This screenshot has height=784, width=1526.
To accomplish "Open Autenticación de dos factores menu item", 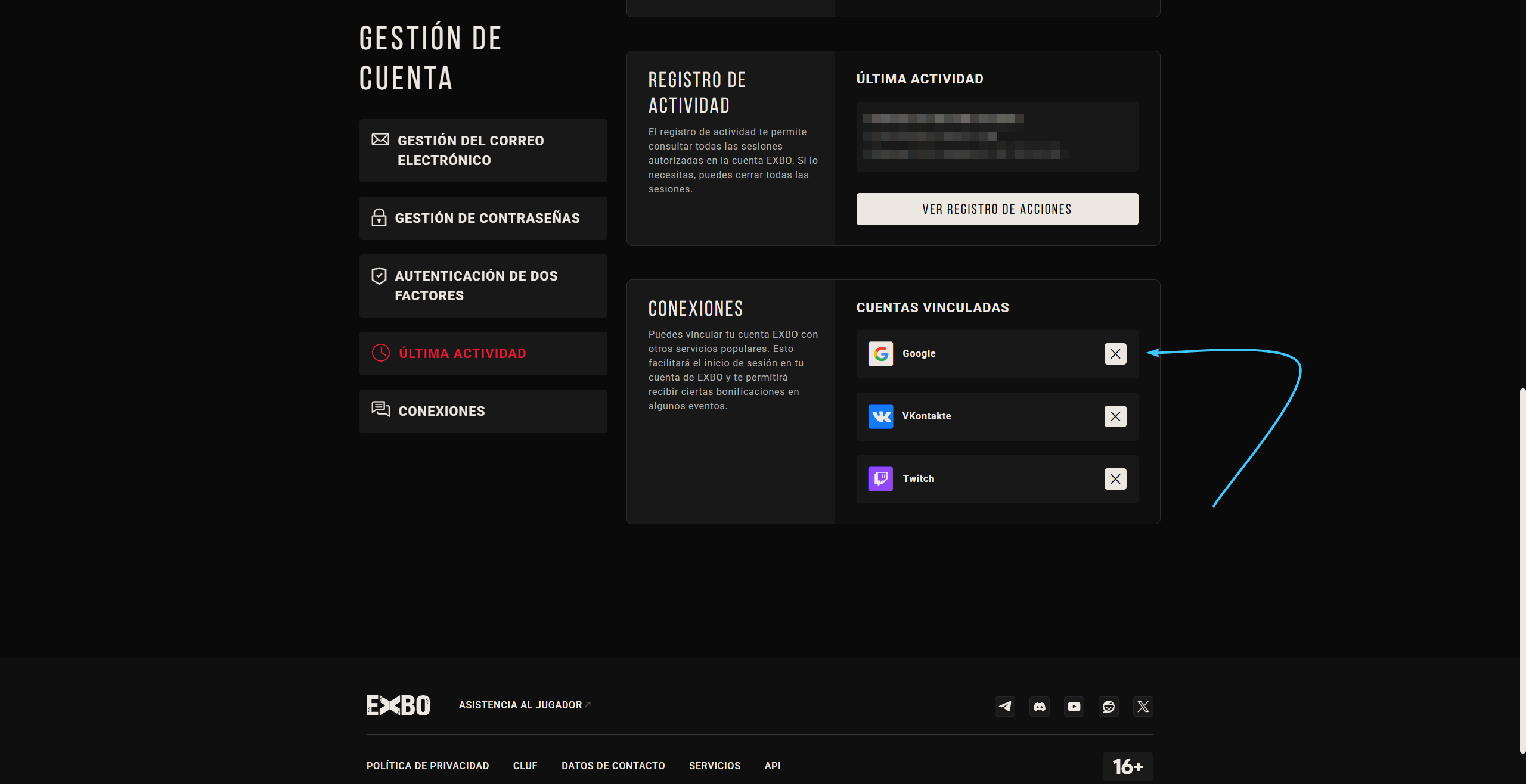I will point(483,286).
